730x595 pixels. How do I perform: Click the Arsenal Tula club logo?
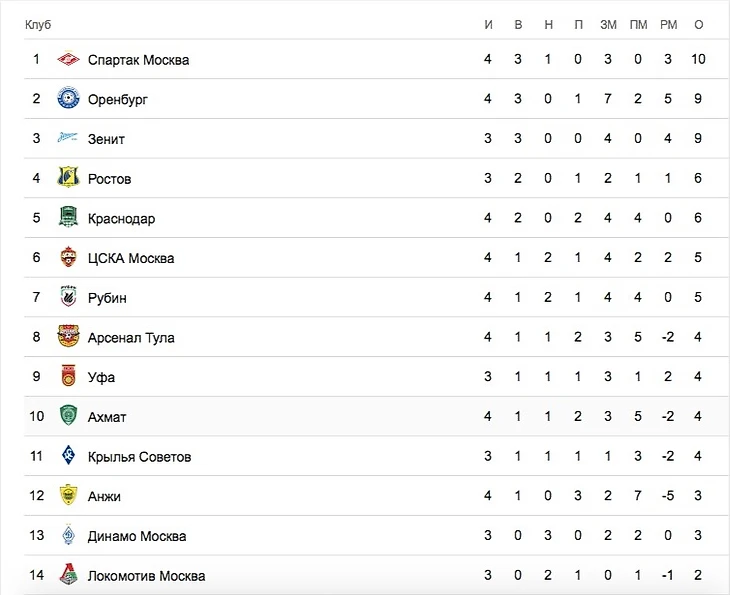(x=68, y=337)
